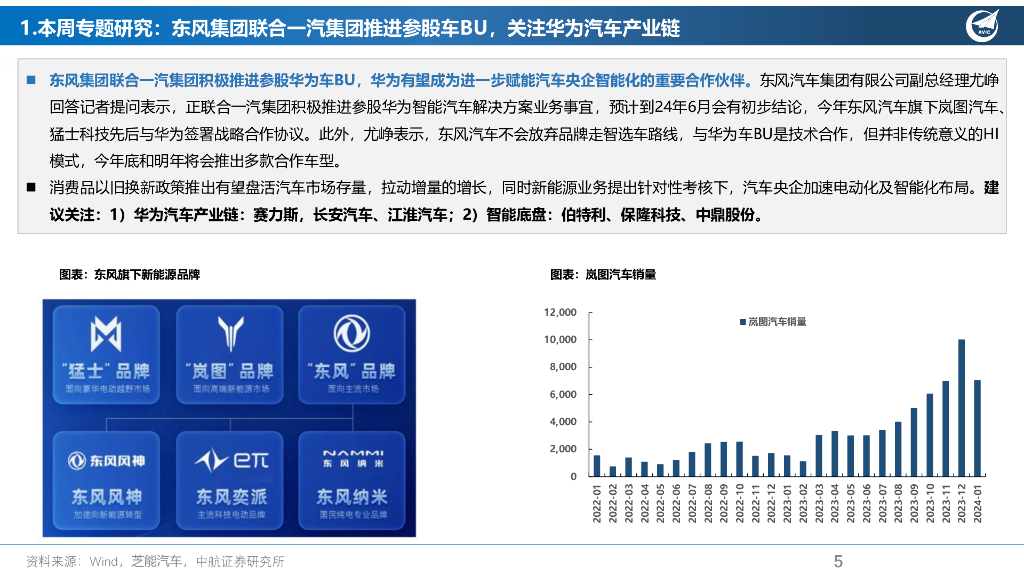Image resolution: width=1024 pixels, height=576 pixels.
Task: Click subtitle 主流科技电动品牌
Action: [x=231, y=515]
